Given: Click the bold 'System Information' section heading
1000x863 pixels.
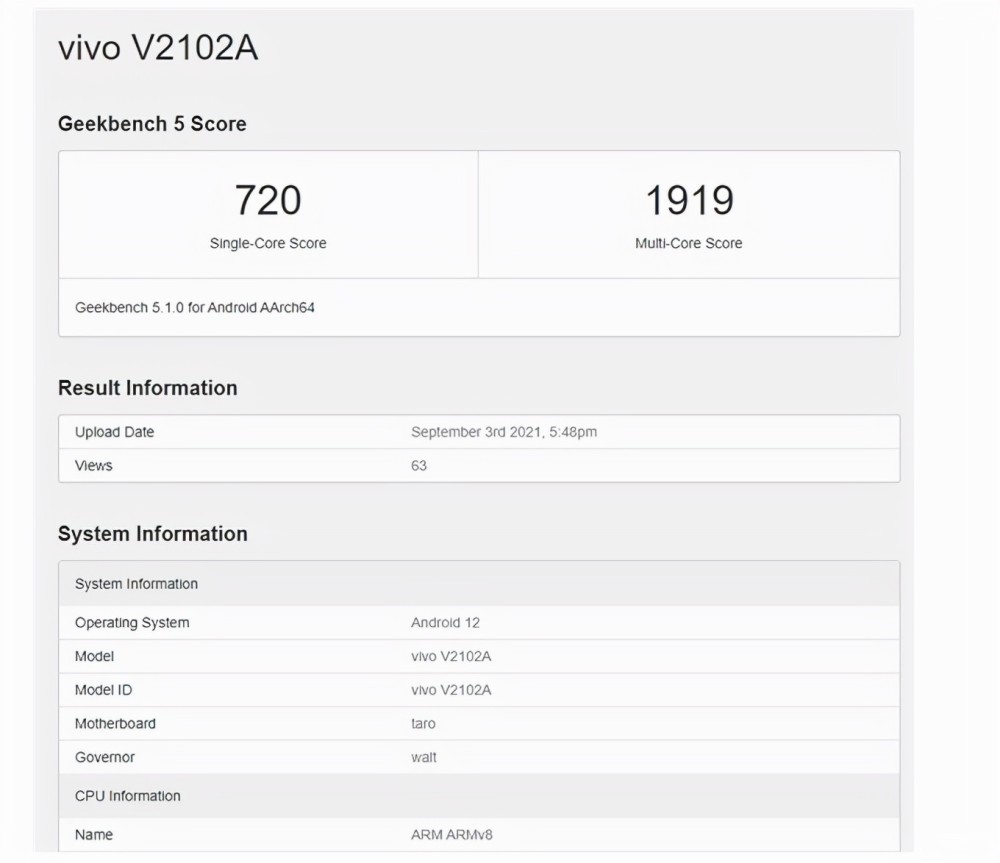Looking at the screenshot, I should tap(152, 534).
